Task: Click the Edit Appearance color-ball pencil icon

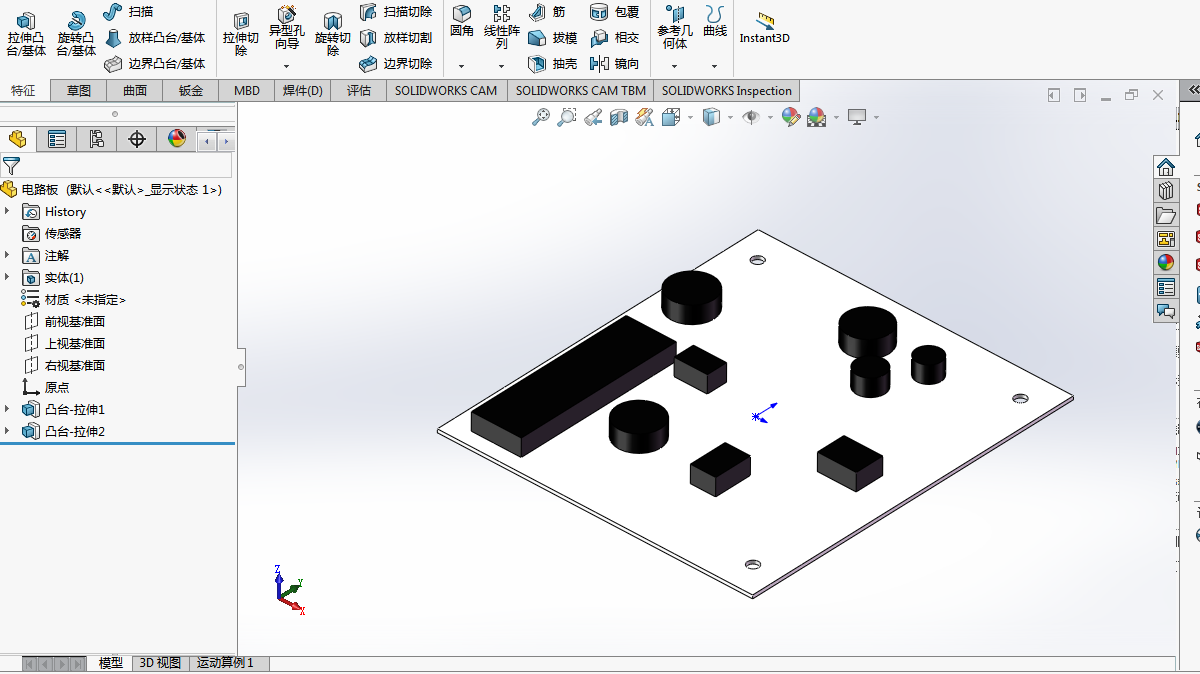Action: point(791,117)
